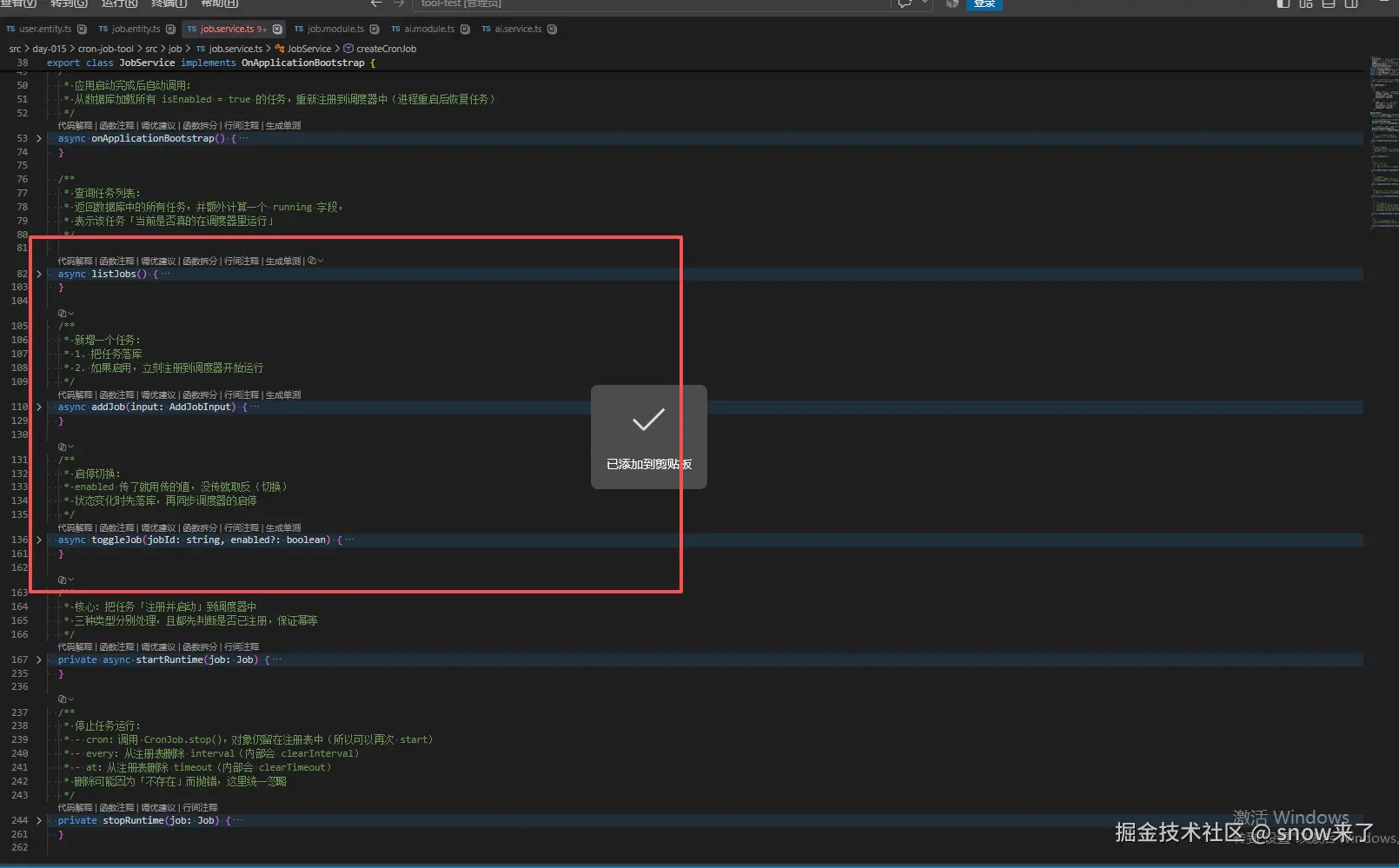This screenshot has height=868, width=1399.
Task: Toggle secondary sidebar layout icon
Action: 1351,3
